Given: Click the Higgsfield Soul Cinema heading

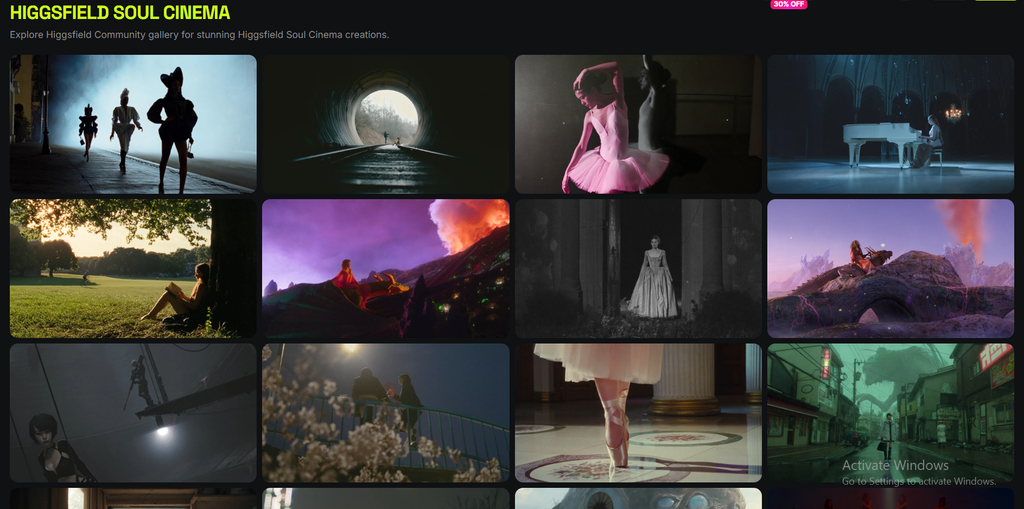Looking at the screenshot, I should 120,12.
